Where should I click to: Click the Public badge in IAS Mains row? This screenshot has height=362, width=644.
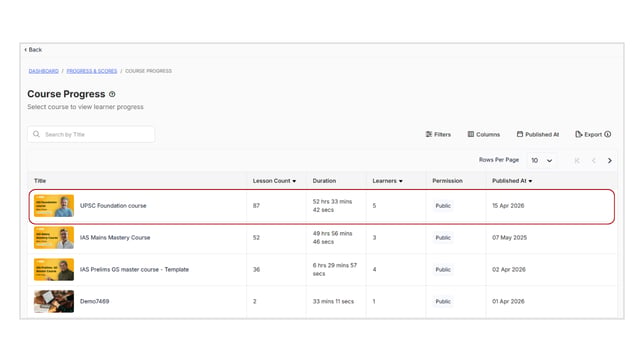click(443, 237)
